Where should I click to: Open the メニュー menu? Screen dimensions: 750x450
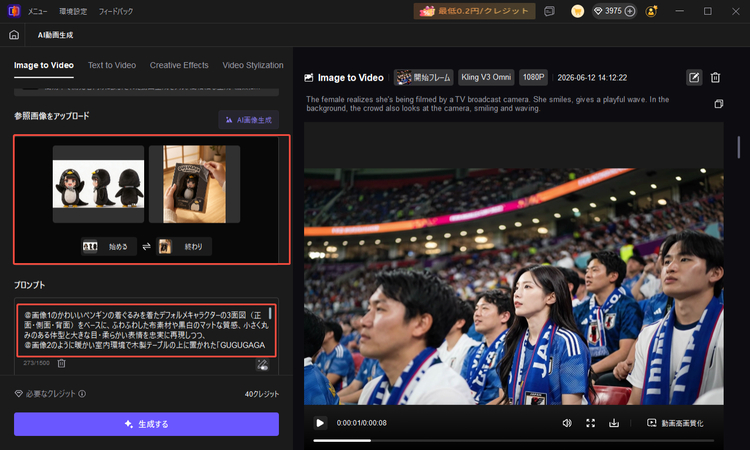pyautogui.click(x=37, y=11)
